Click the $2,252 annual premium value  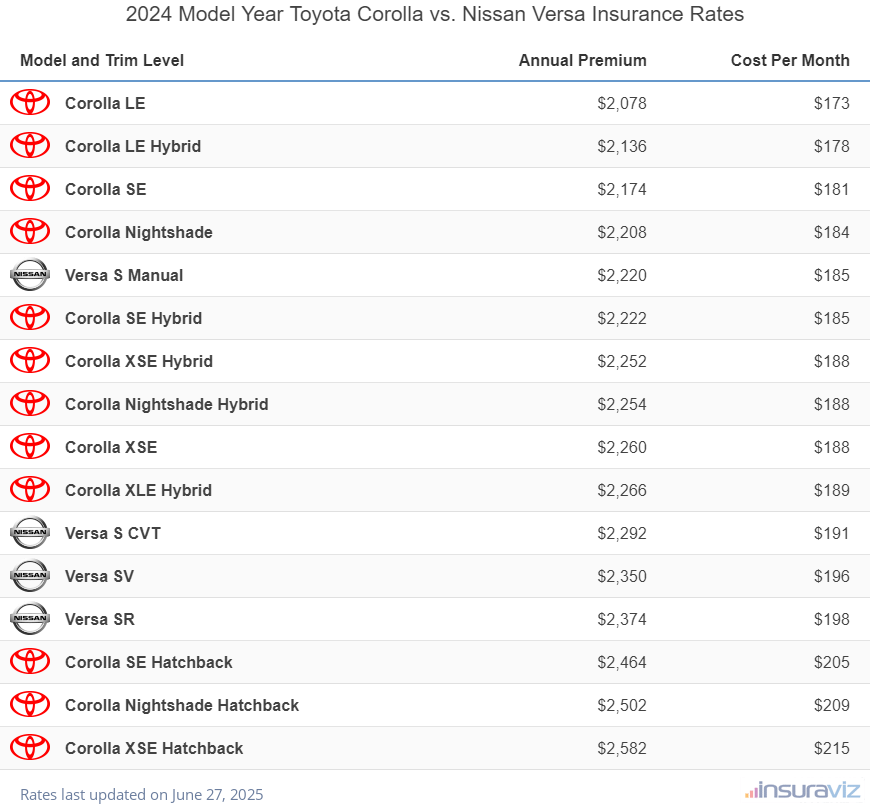click(x=622, y=361)
